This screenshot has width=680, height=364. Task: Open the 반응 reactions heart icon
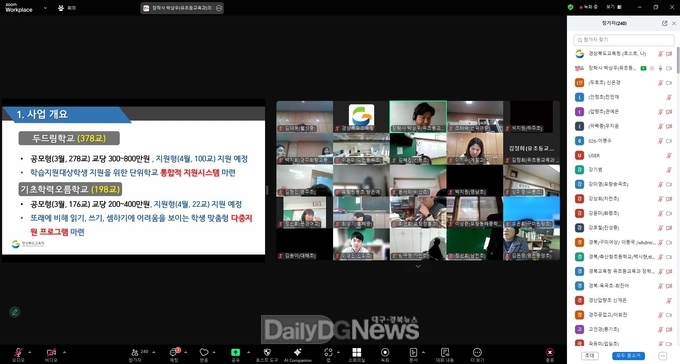[204, 352]
